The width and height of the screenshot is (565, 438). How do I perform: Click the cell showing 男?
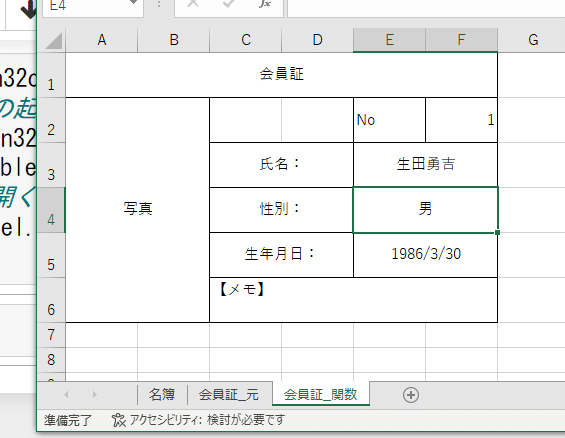(x=426, y=210)
